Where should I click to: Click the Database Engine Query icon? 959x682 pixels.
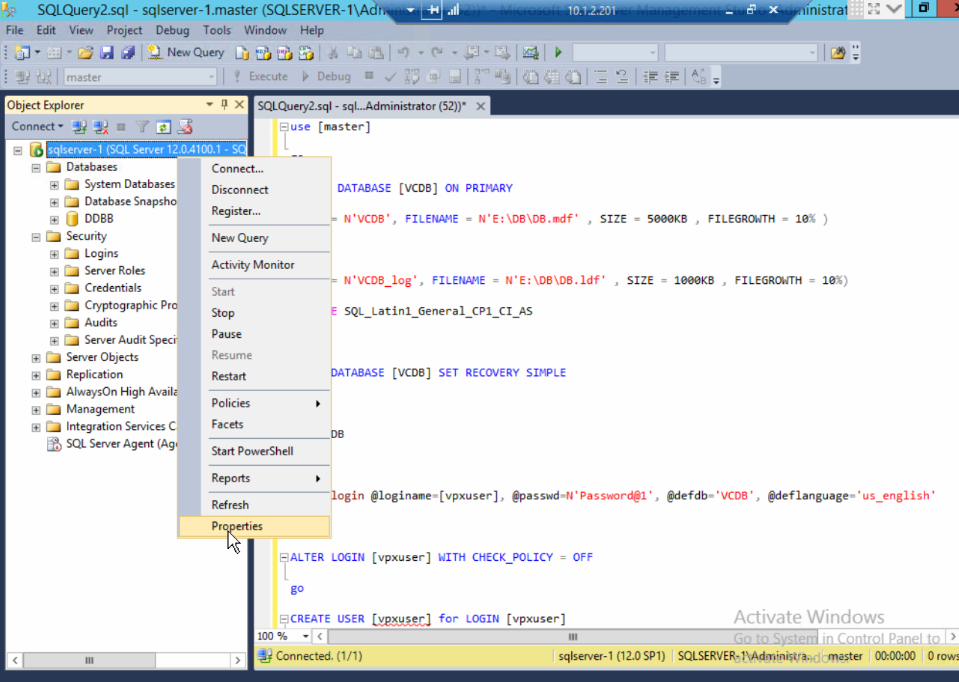[x=242, y=53]
